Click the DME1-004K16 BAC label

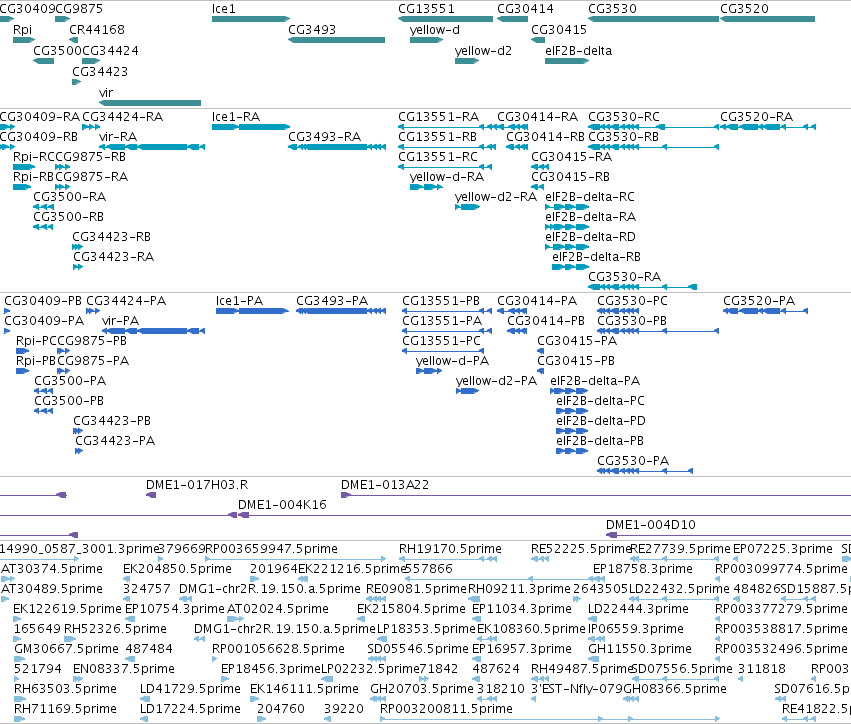point(282,505)
